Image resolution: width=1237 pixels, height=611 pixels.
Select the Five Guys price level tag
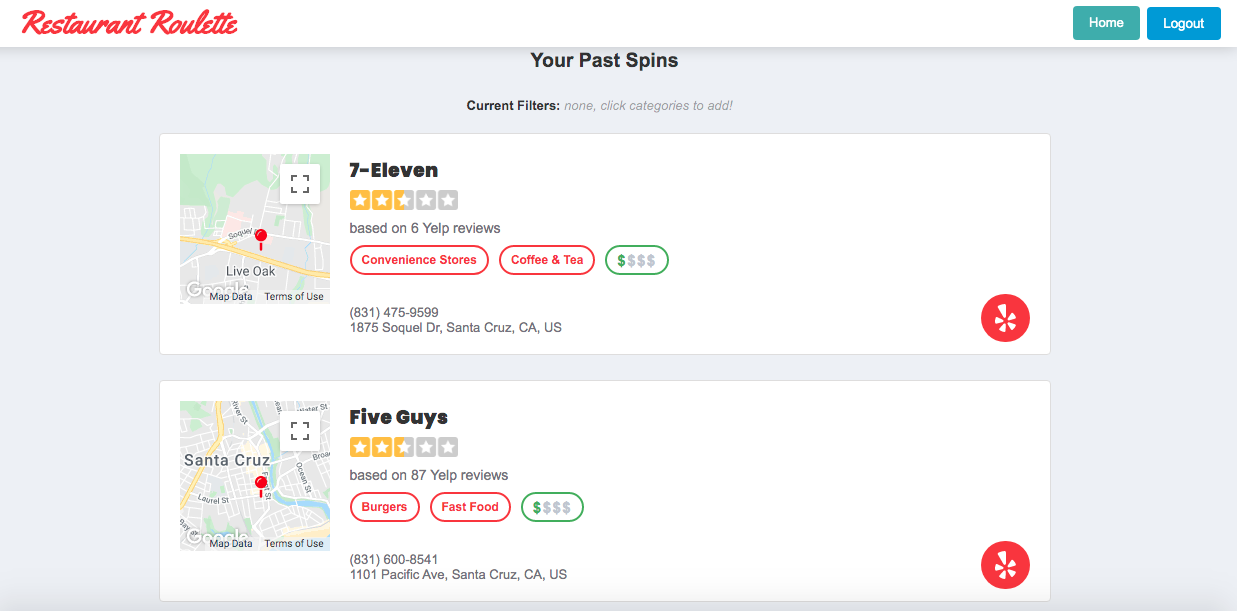pyautogui.click(x=552, y=507)
